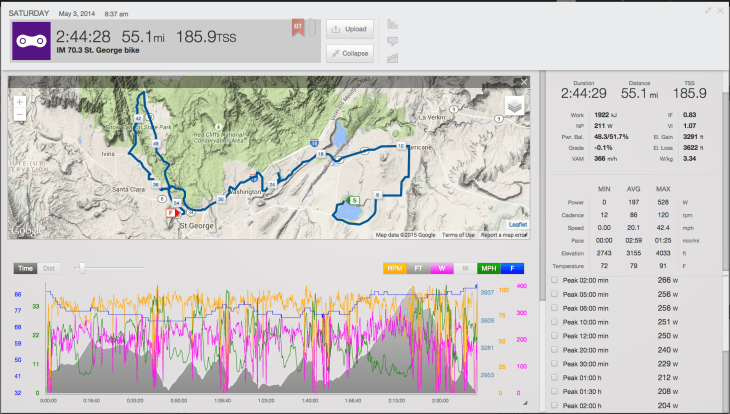
Task: Enable the Peak 02:00 min checkbox
Action: [555, 281]
